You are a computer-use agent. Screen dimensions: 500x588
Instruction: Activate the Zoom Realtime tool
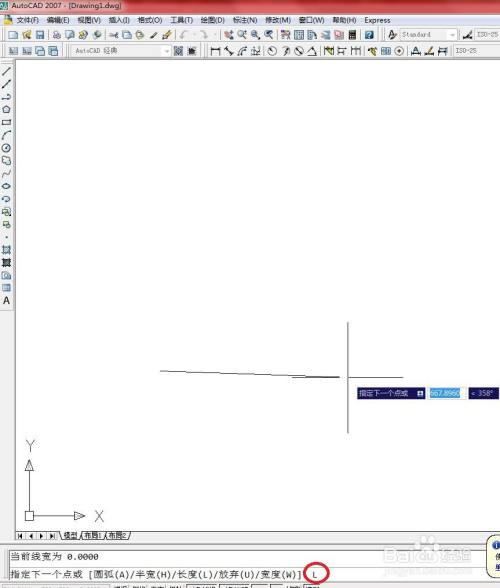tap(242, 35)
